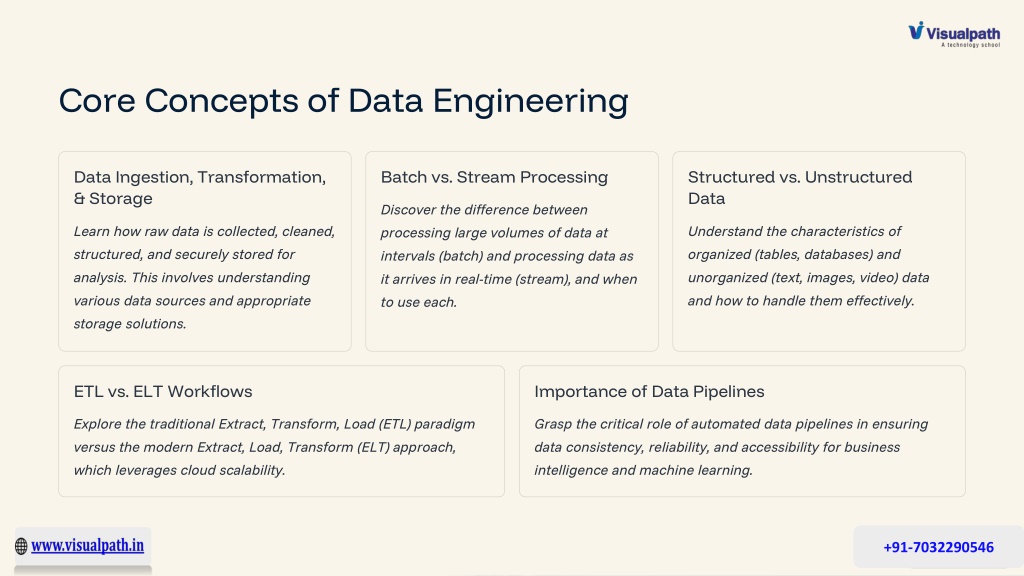Open the www.visualpath.in link
This screenshot has width=1024, height=576.
click(x=88, y=545)
